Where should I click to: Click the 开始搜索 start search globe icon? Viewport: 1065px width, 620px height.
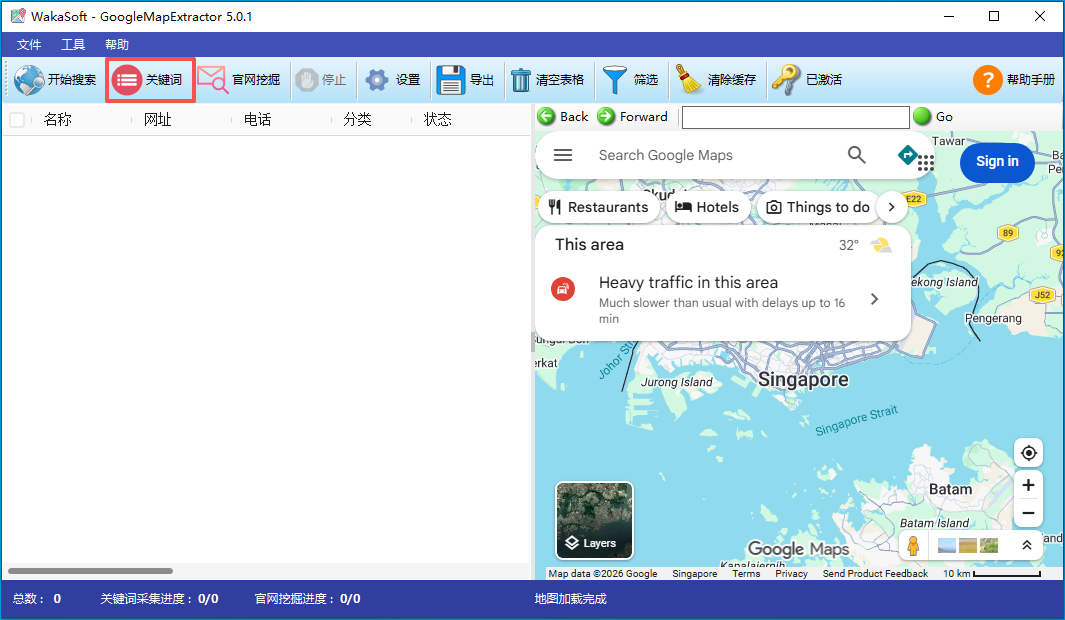point(29,79)
